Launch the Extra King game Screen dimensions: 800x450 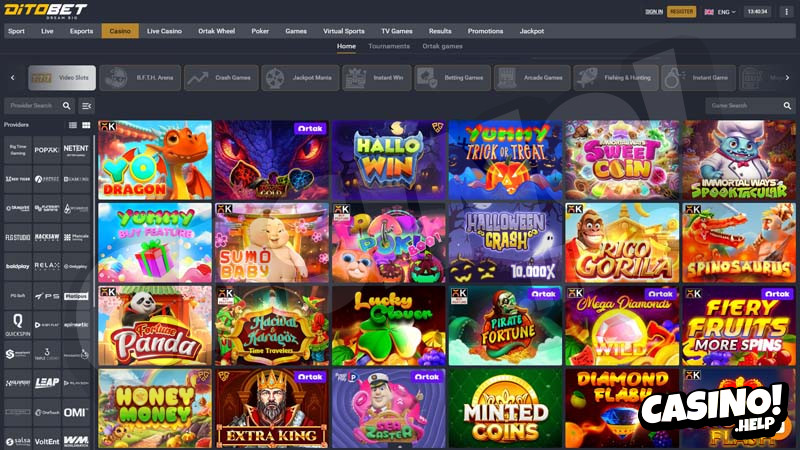(x=272, y=408)
